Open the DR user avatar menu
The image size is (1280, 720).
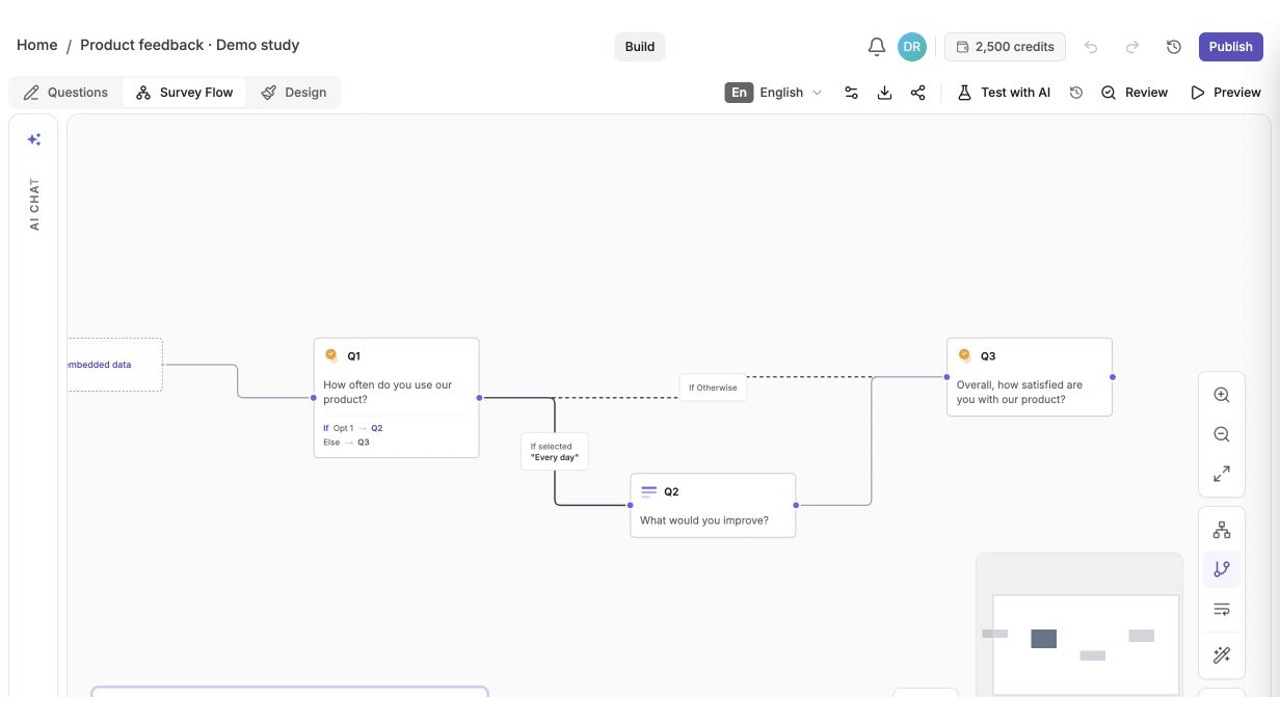(912, 47)
